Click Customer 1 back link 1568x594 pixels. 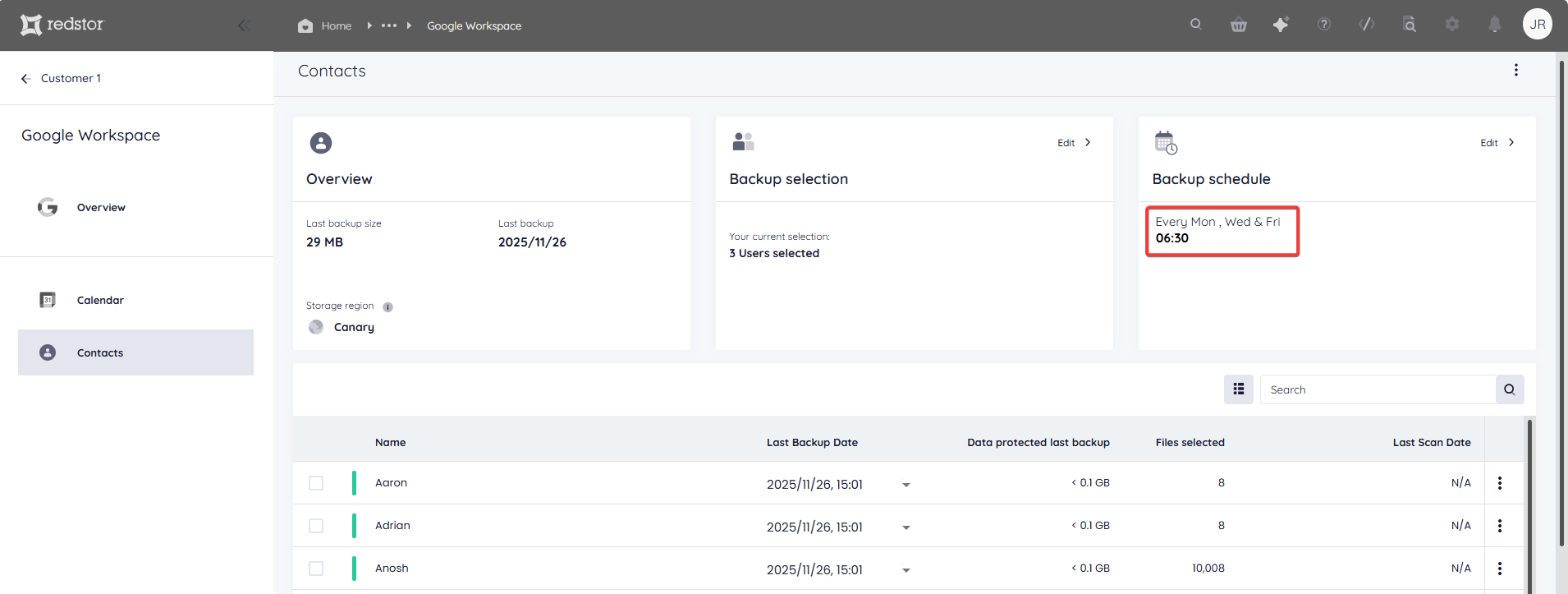71,79
